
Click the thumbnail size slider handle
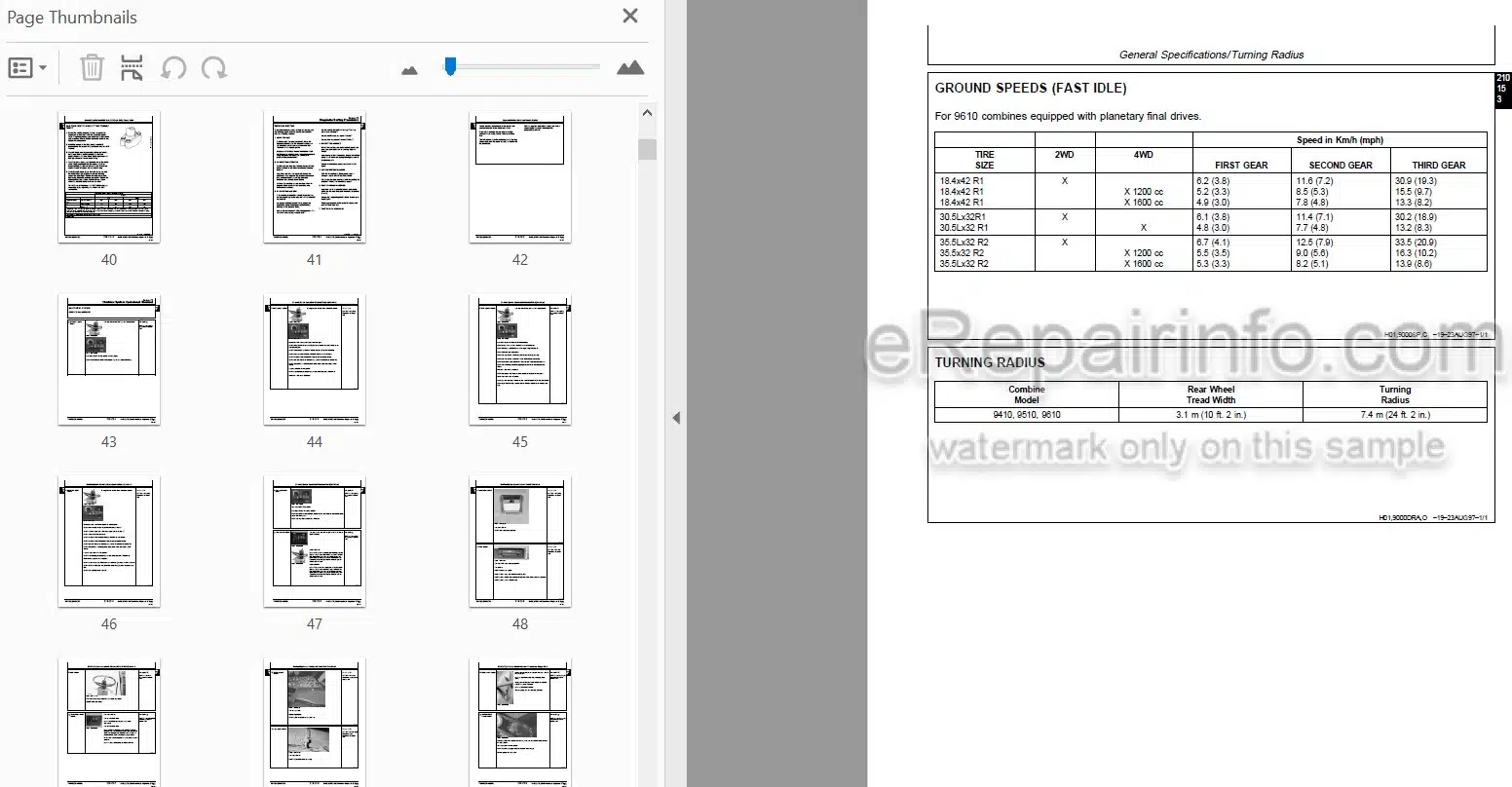coord(450,66)
